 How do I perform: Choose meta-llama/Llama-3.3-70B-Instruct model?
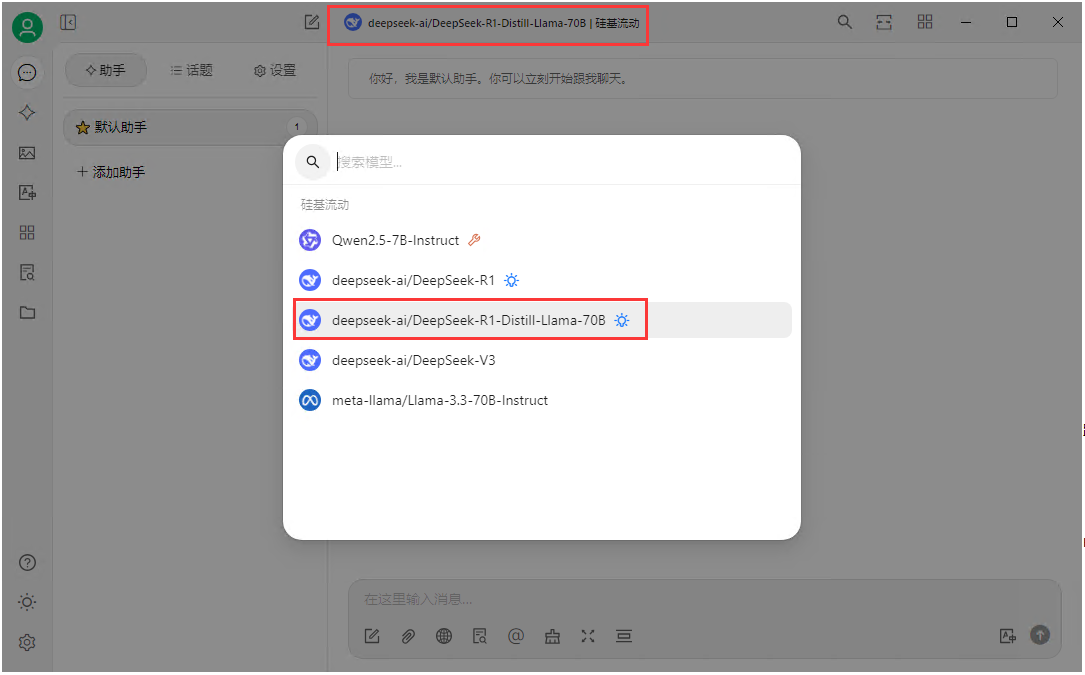coord(542,400)
